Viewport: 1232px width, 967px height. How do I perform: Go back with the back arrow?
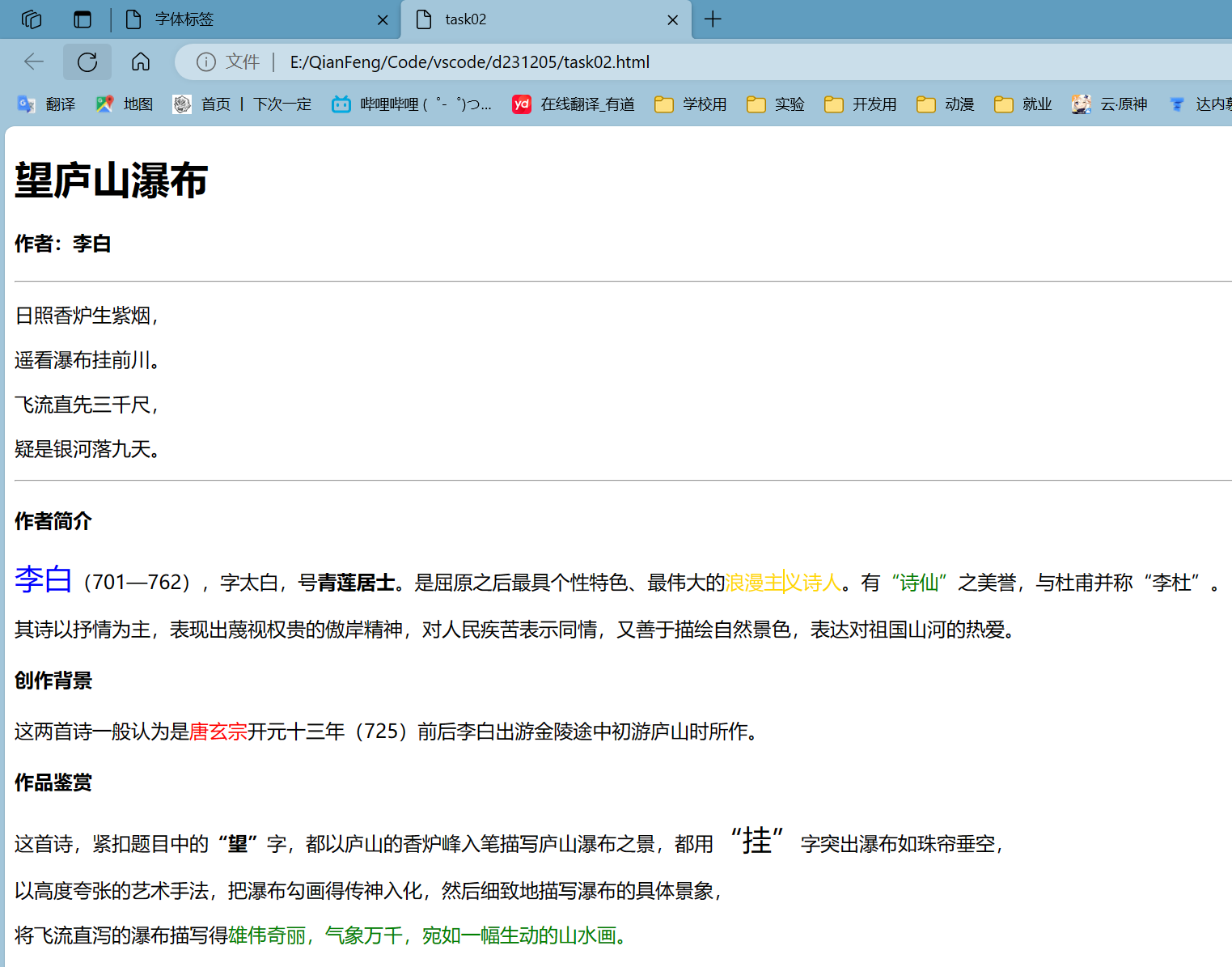(x=34, y=61)
